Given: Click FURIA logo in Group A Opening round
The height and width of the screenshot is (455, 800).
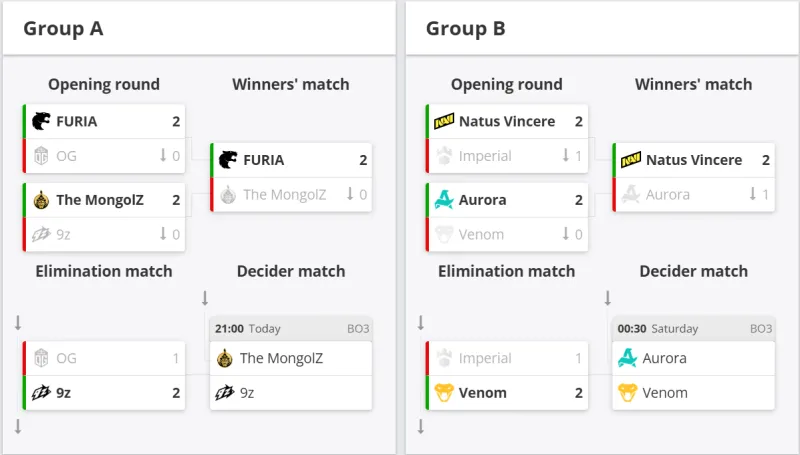Looking at the screenshot, I should click(41, 122).
